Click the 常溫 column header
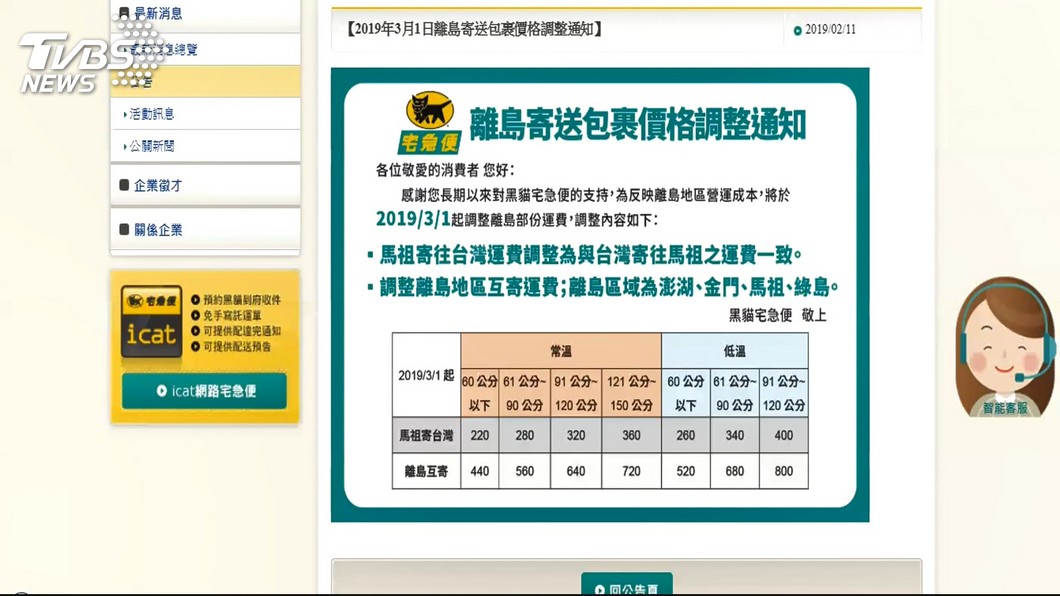 click(x=561, y=351)
